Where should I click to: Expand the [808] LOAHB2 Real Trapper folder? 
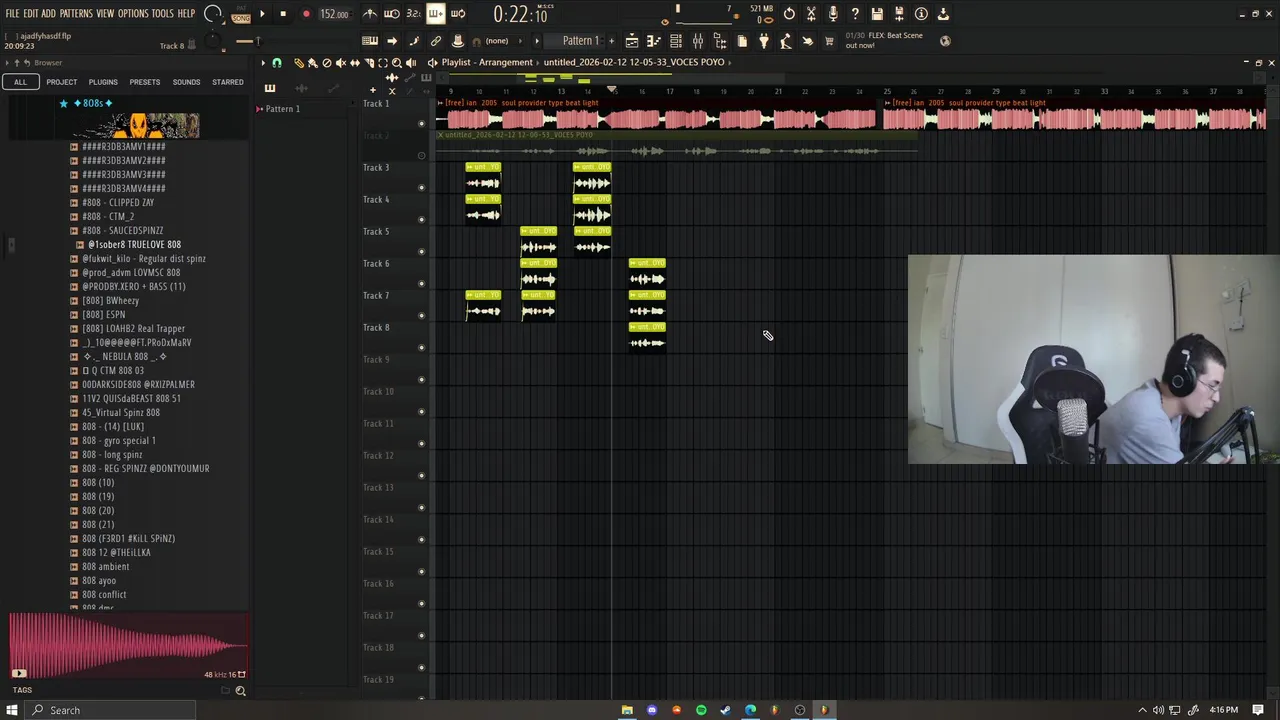click(127, 328)
